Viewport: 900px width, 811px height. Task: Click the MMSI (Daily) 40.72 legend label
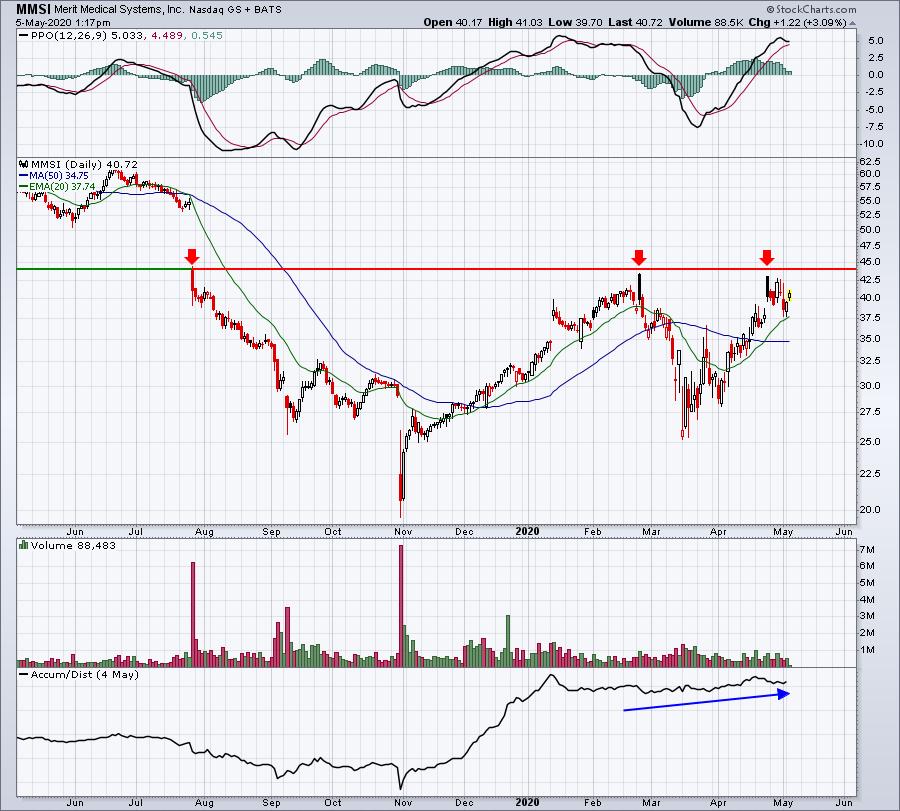tap(84, 164)
